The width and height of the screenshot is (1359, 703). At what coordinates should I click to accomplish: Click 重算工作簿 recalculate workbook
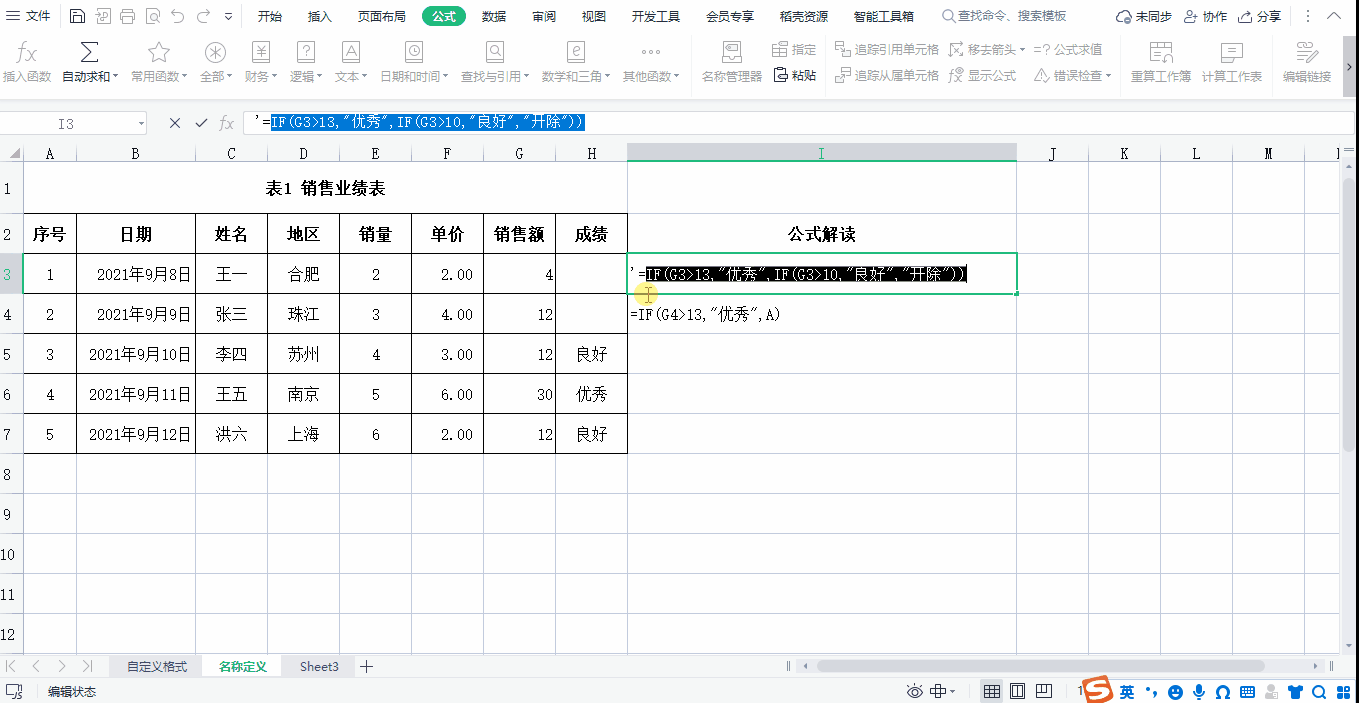click(x=1161, y=62)
